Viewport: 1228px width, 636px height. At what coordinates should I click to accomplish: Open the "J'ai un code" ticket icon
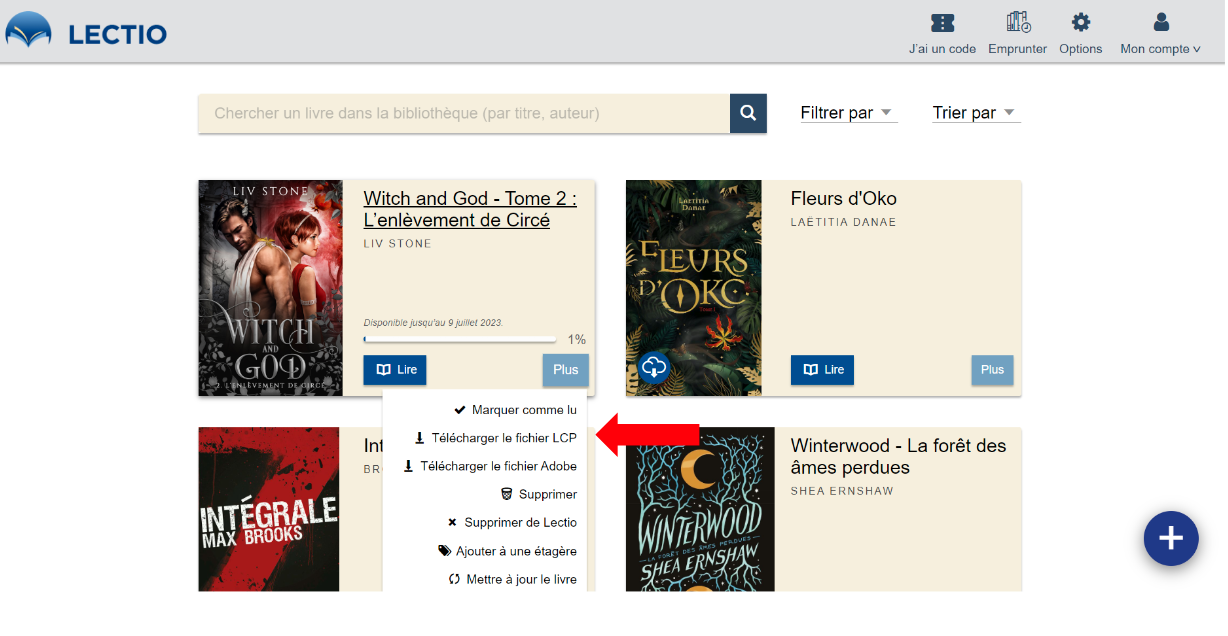[941, 23]
